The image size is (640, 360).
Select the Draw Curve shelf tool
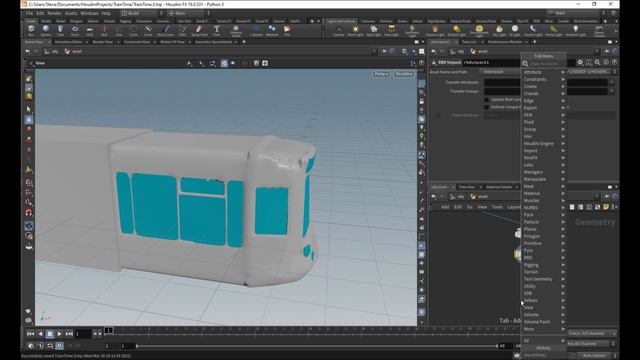tap(165, 31)
